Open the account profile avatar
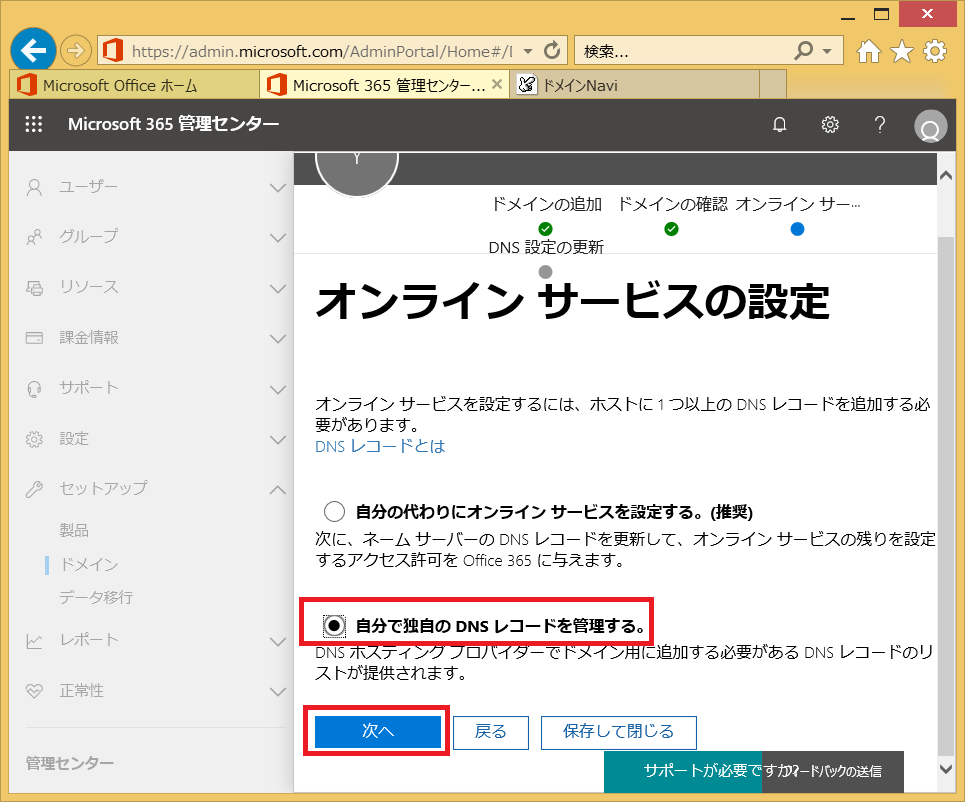The width and height of the screenshot is (965, 802). 930,126
